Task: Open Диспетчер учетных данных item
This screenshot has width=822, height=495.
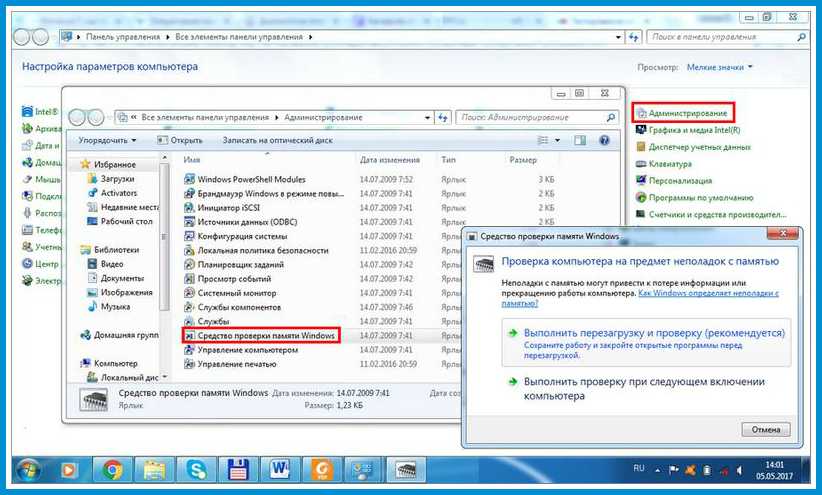Action: coord(693,147)
